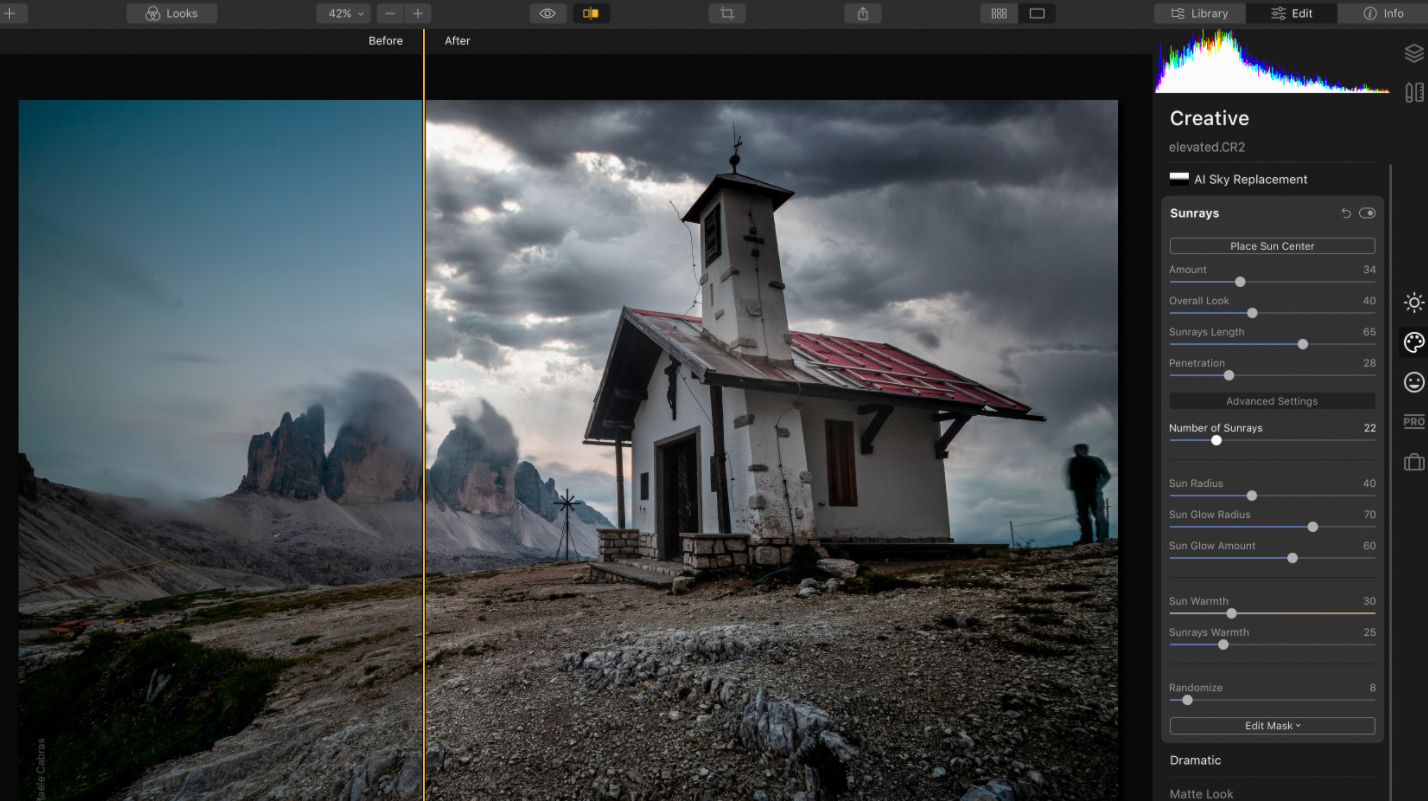The height and width of the screenshot is (801, 1428).
Task: Click the crop tool icon
Action: (x=727, y=13)
